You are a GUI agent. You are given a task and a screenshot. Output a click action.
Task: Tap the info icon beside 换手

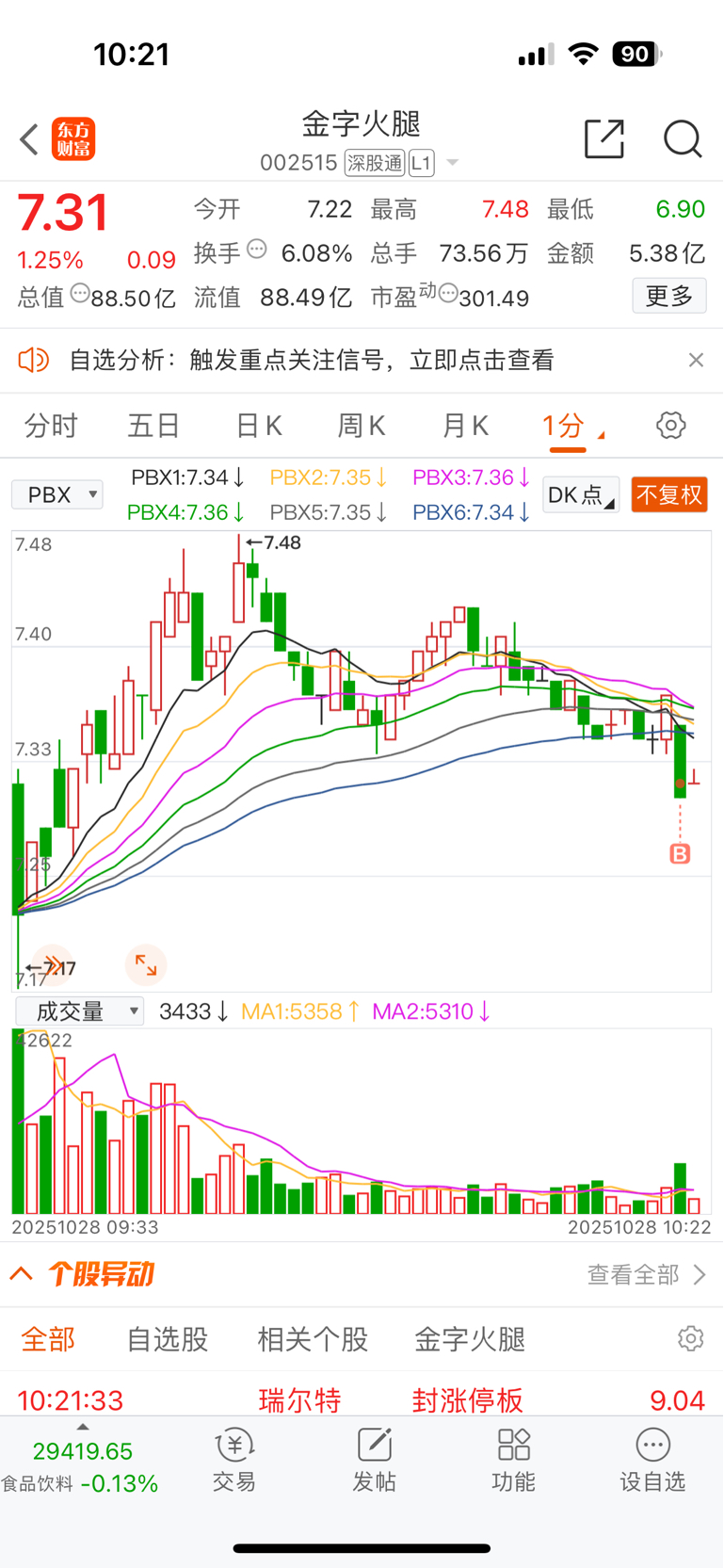257,250
